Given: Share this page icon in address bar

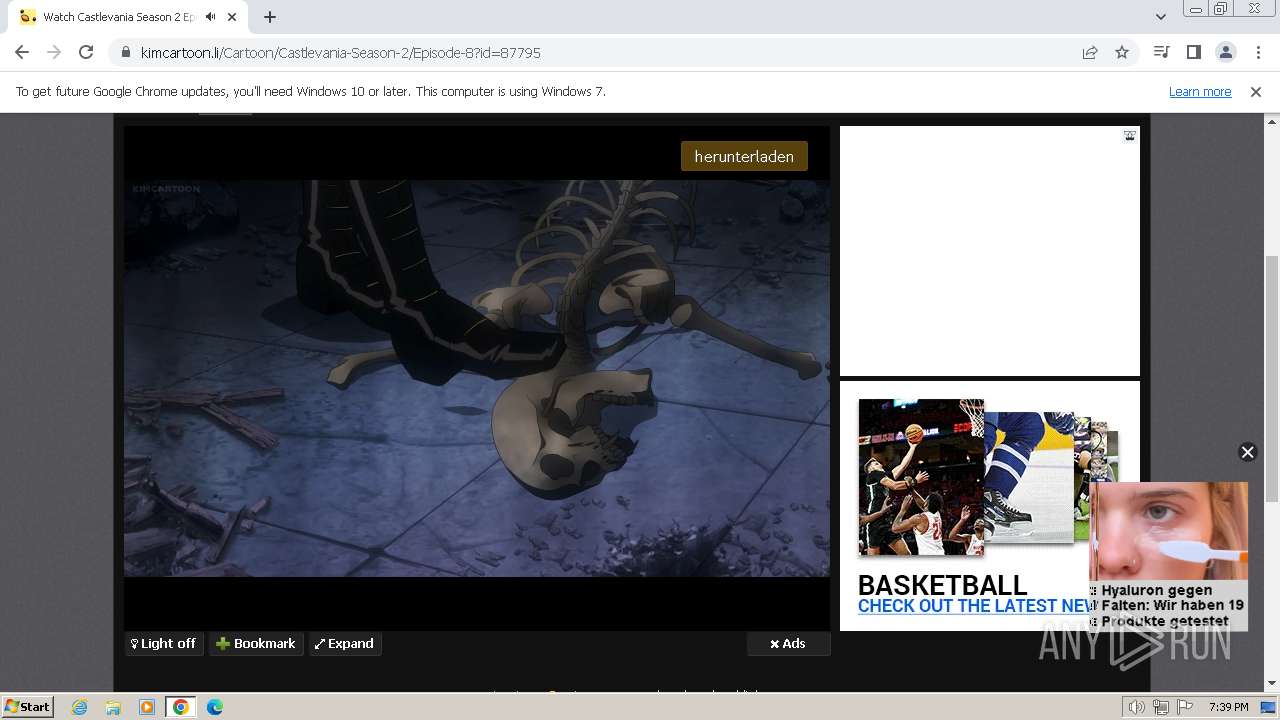Looking at the screenshot, I should coord(1090,52).
